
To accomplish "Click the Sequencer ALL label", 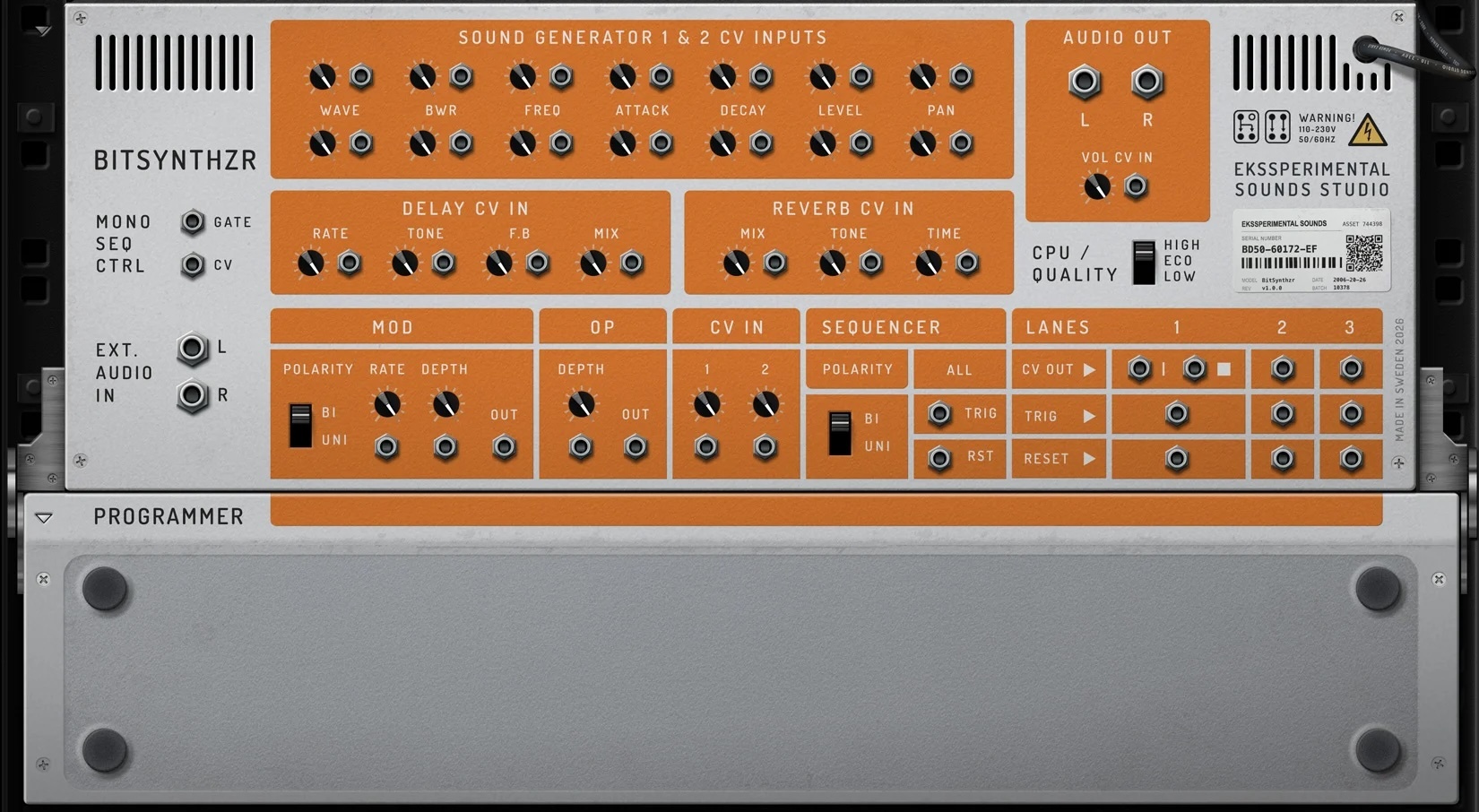I will (959, 369).
